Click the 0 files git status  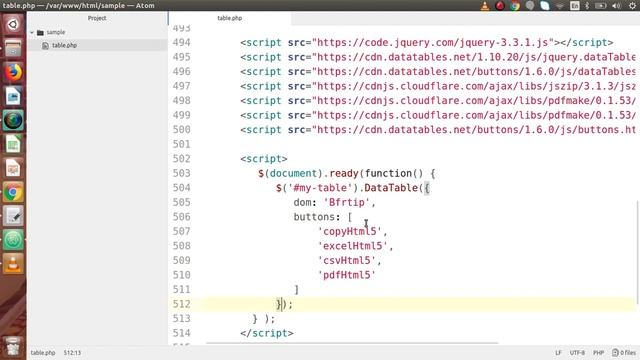pos(624,353)
